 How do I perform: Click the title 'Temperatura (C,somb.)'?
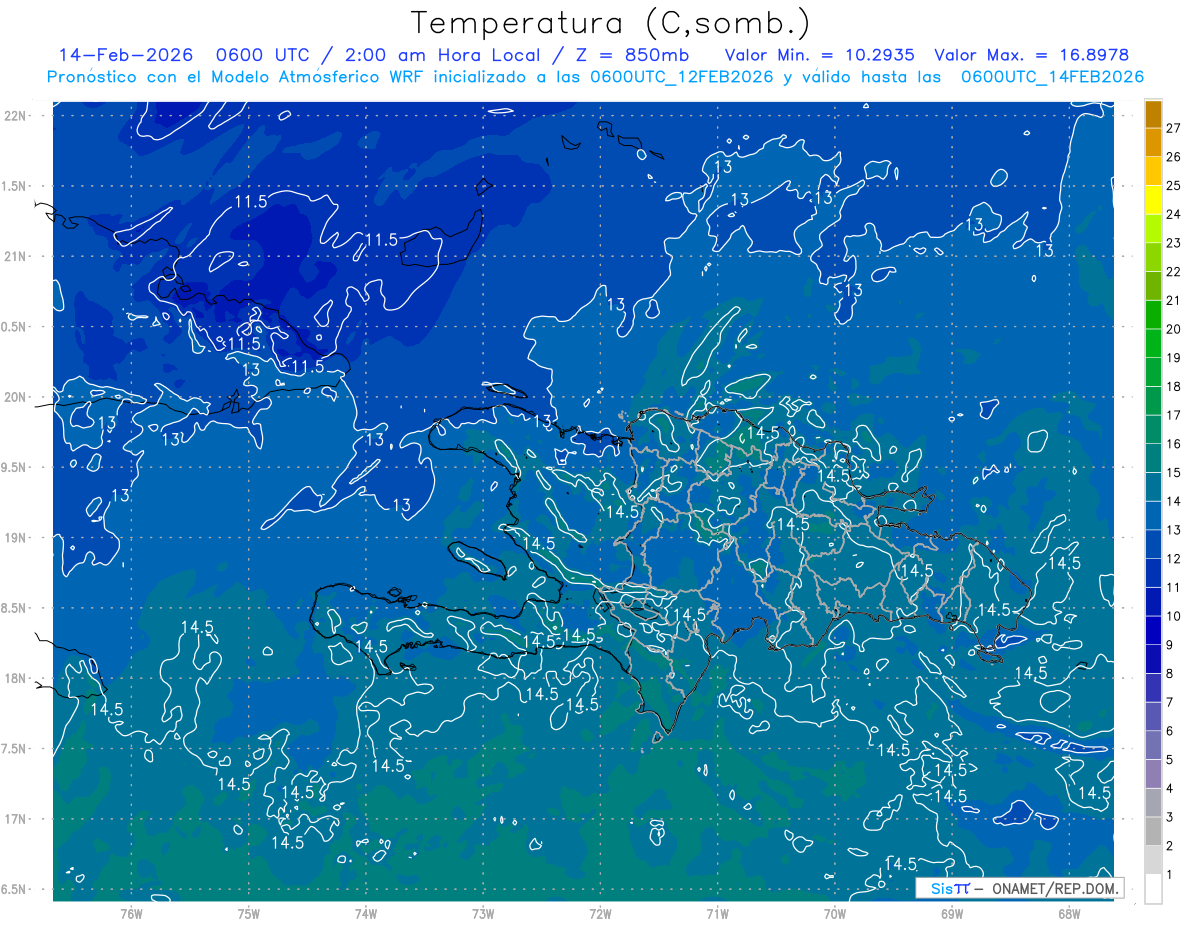(x=611, y=23)
